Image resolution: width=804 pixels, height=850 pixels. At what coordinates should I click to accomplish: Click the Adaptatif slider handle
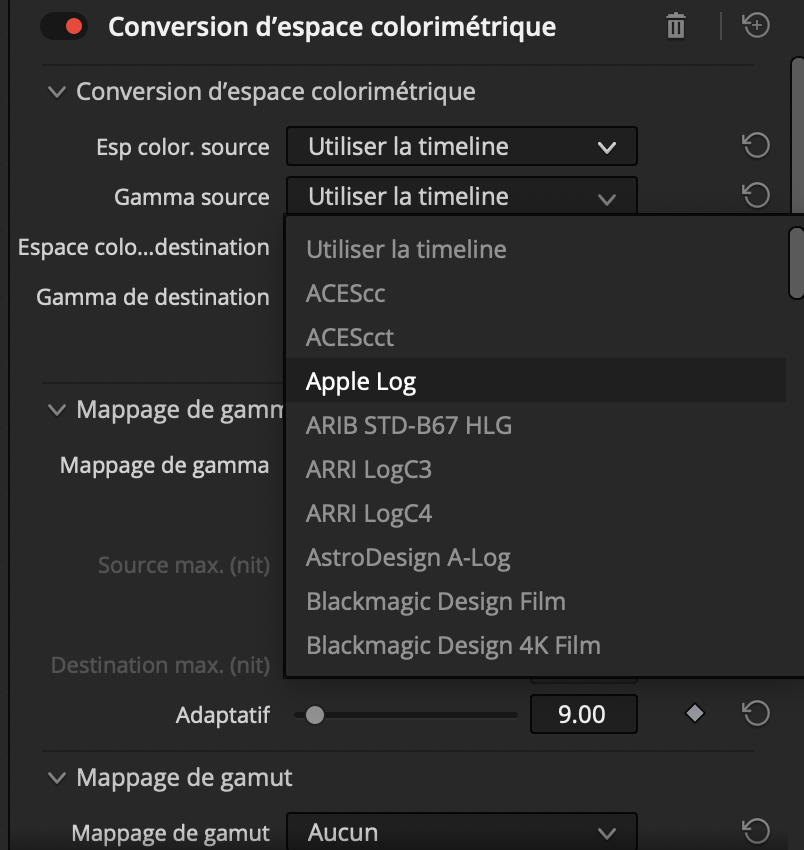point(315,715)
